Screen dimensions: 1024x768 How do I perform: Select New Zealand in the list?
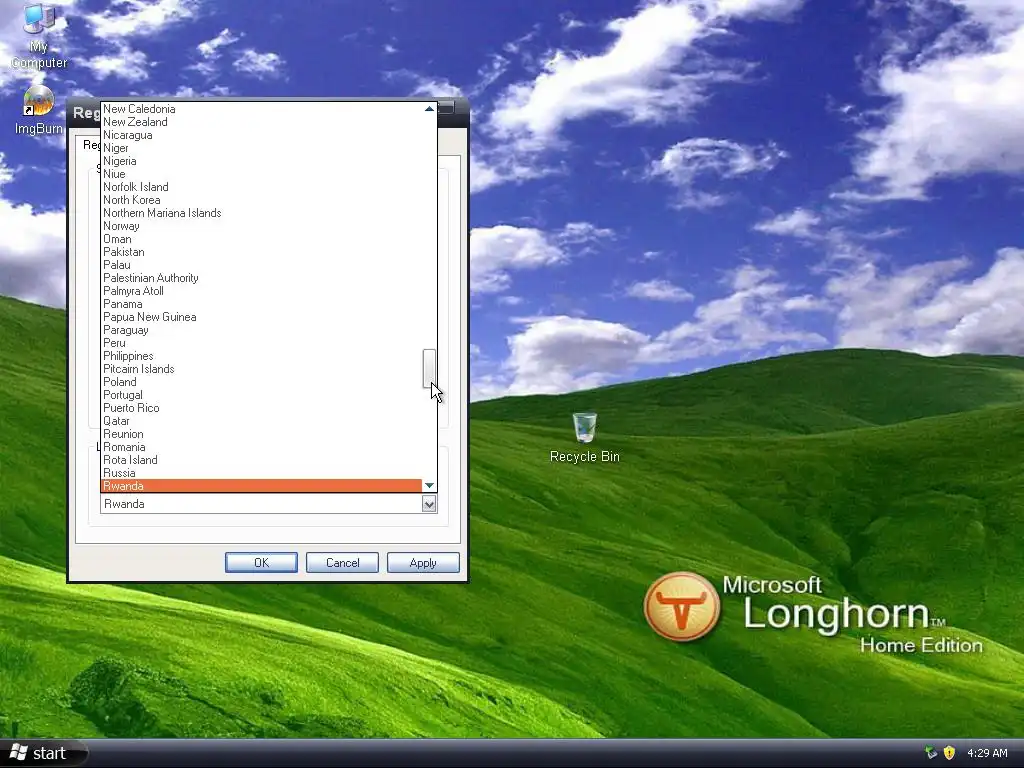[261, 122]
